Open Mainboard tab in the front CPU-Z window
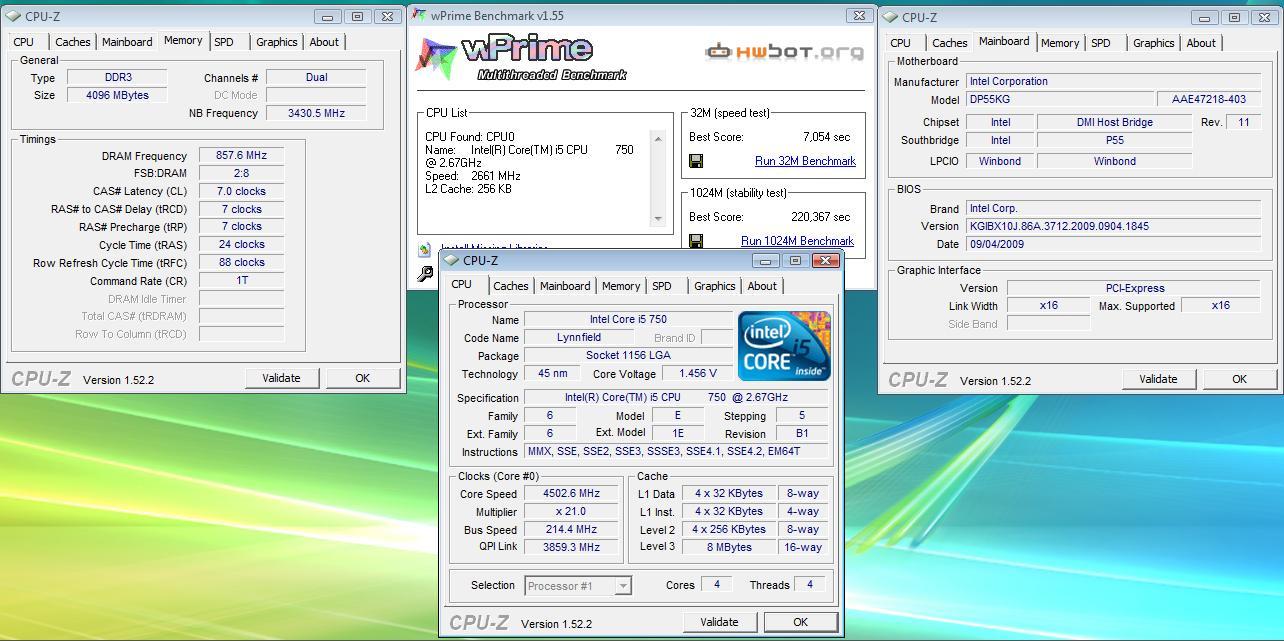Viewport: 1284px width, 641px height. [565, 286]
